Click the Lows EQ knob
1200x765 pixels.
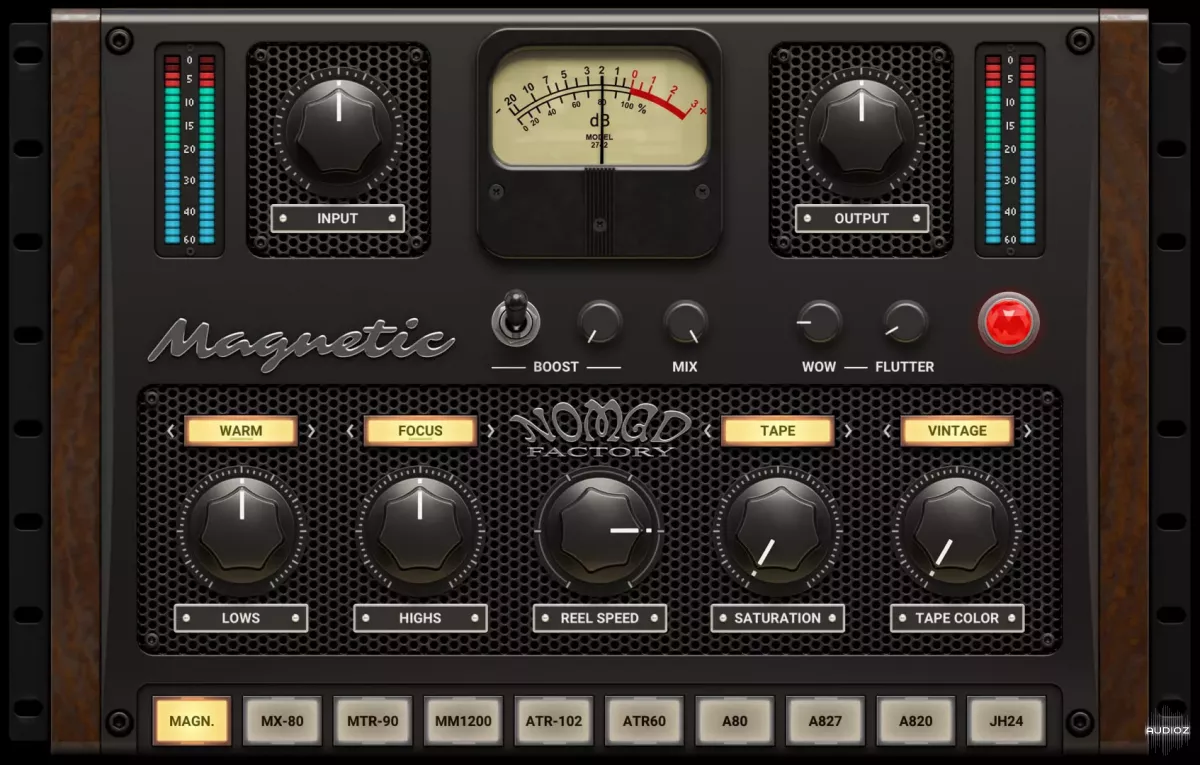click(241, 531)
